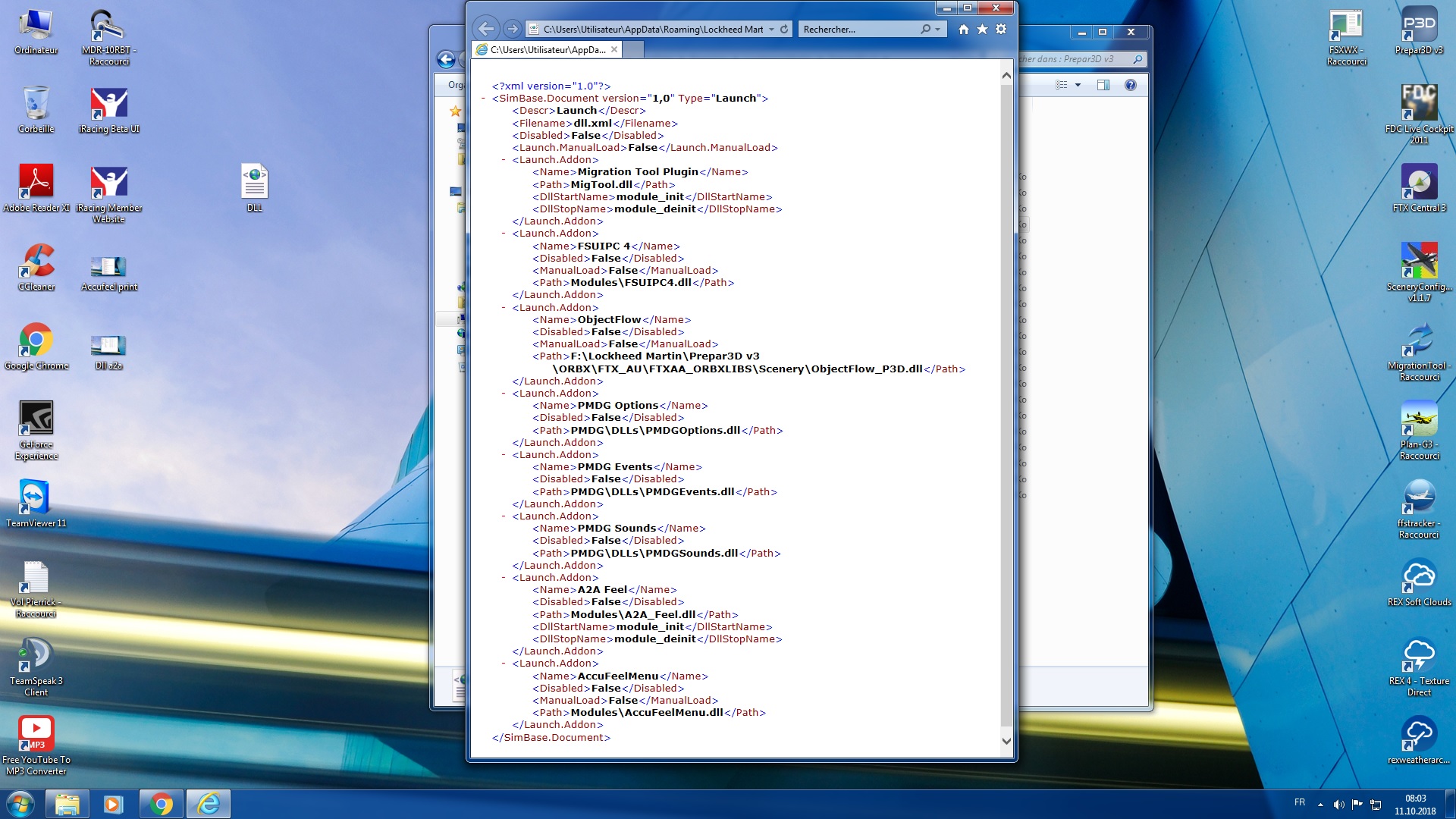The height and width of the screenshot is (819, 1456).
Task: Launch Plan-G3 Raccourci
Action: (1419, 431)
